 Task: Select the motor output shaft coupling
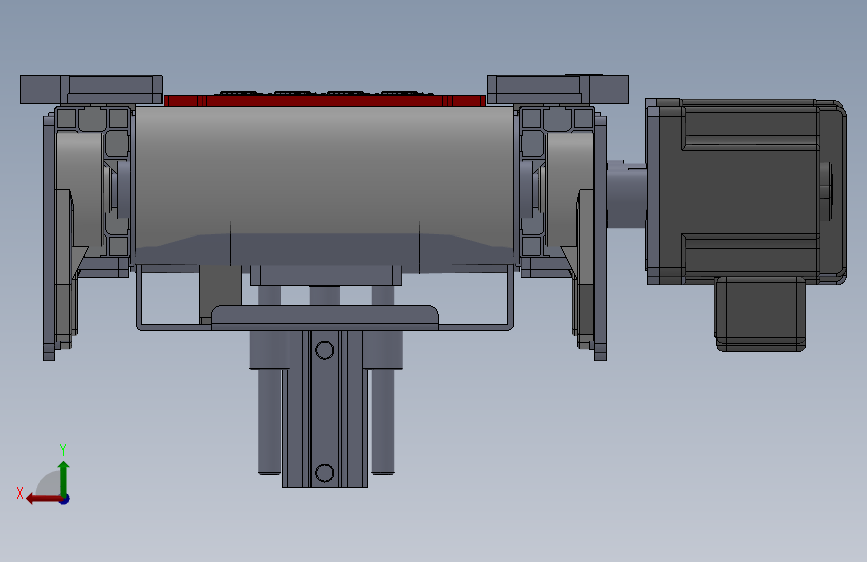point(626,193)
